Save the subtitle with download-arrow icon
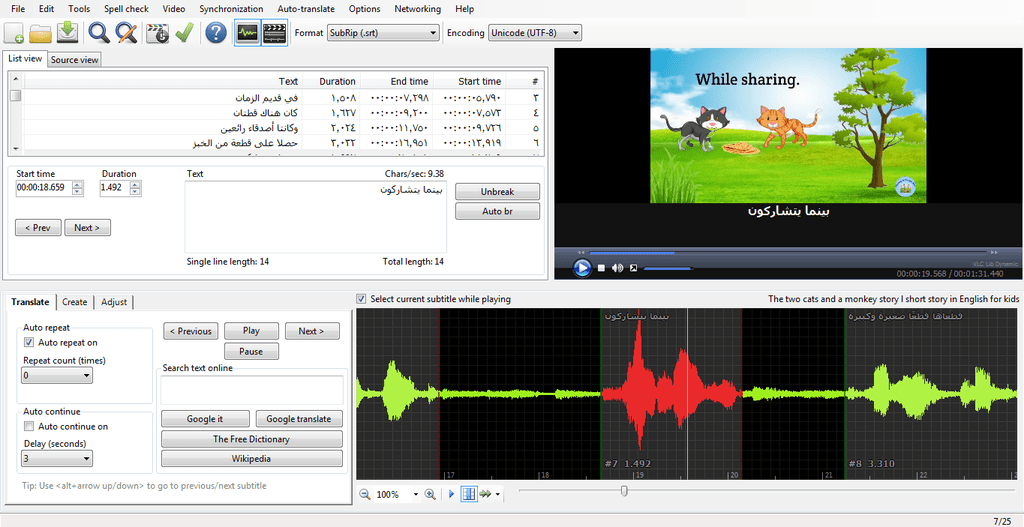The image size is (1024, 527). point(67,33)
